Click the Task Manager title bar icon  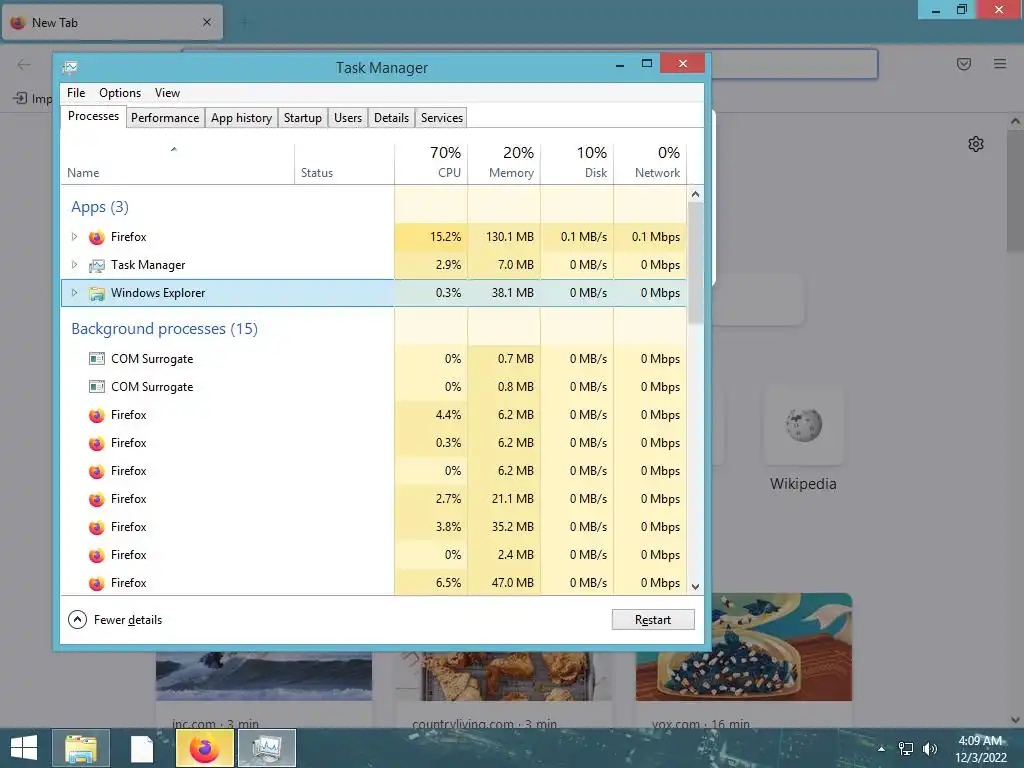point(70,67)
